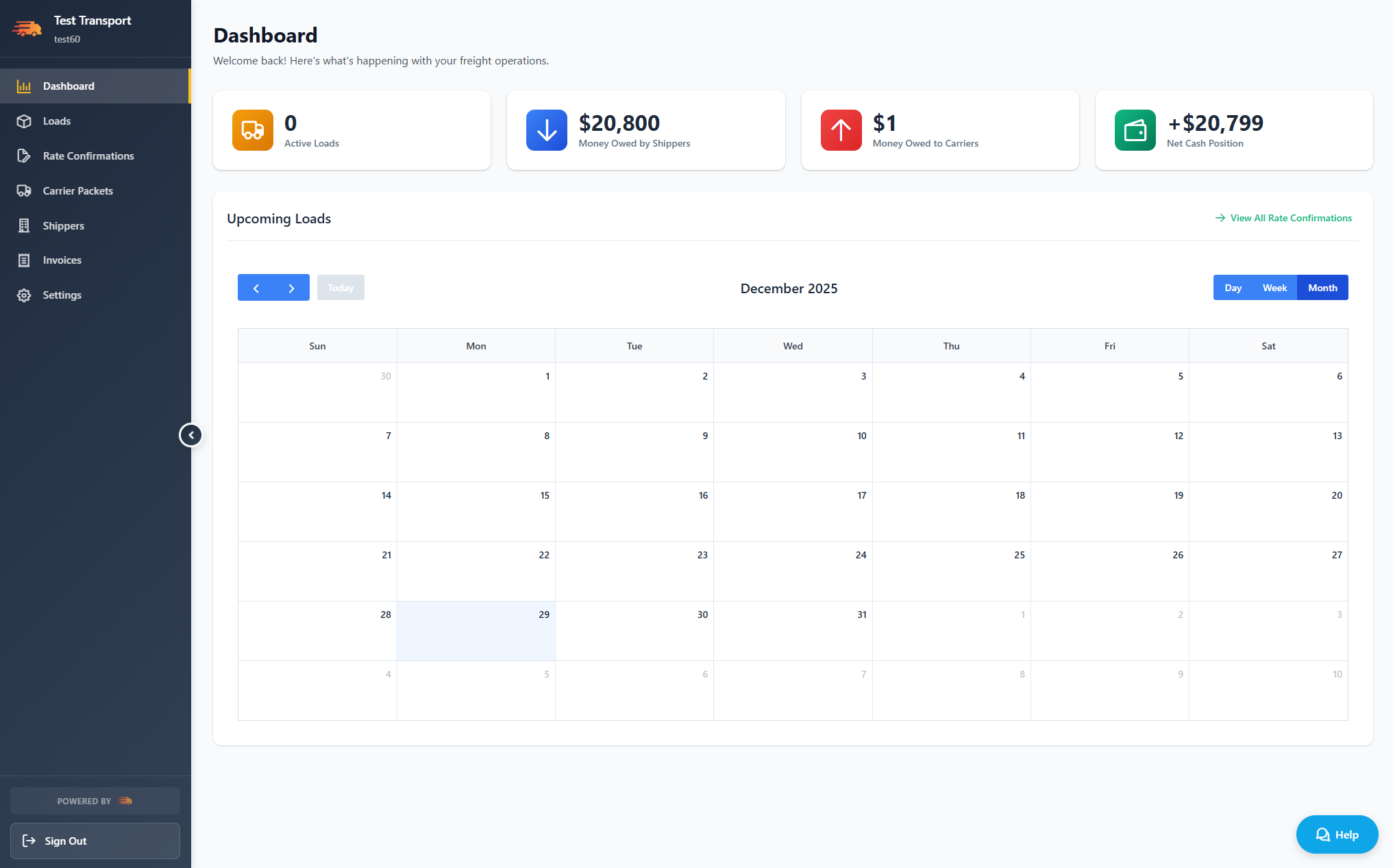Advance to the next month
Screen dimensions: 1393x868
291,287
